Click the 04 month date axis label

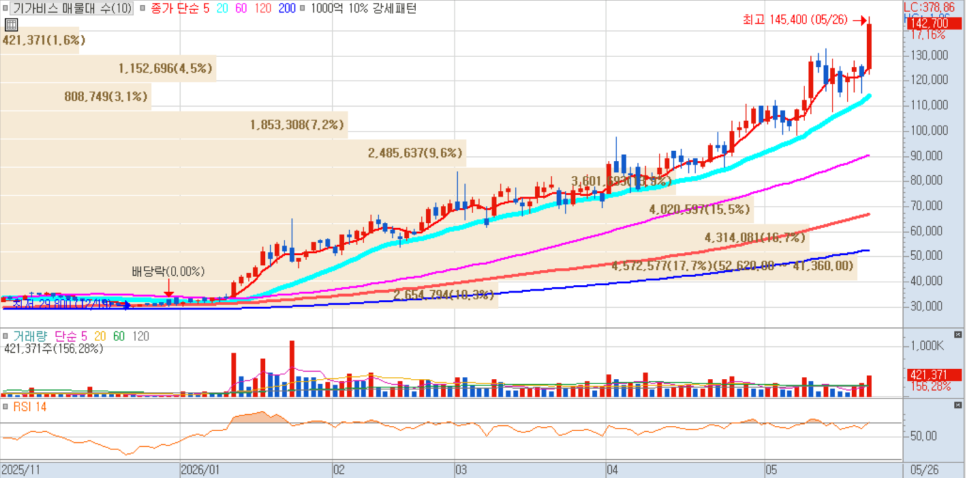(612, 470)
